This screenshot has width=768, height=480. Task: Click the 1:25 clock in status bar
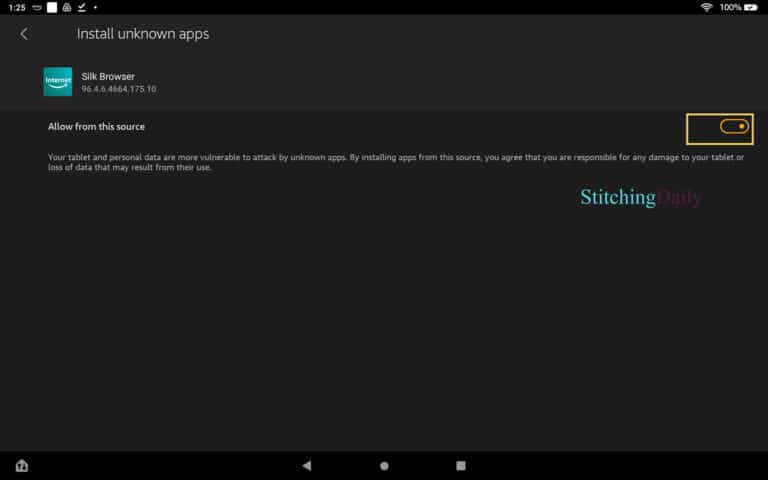point(17,7)
